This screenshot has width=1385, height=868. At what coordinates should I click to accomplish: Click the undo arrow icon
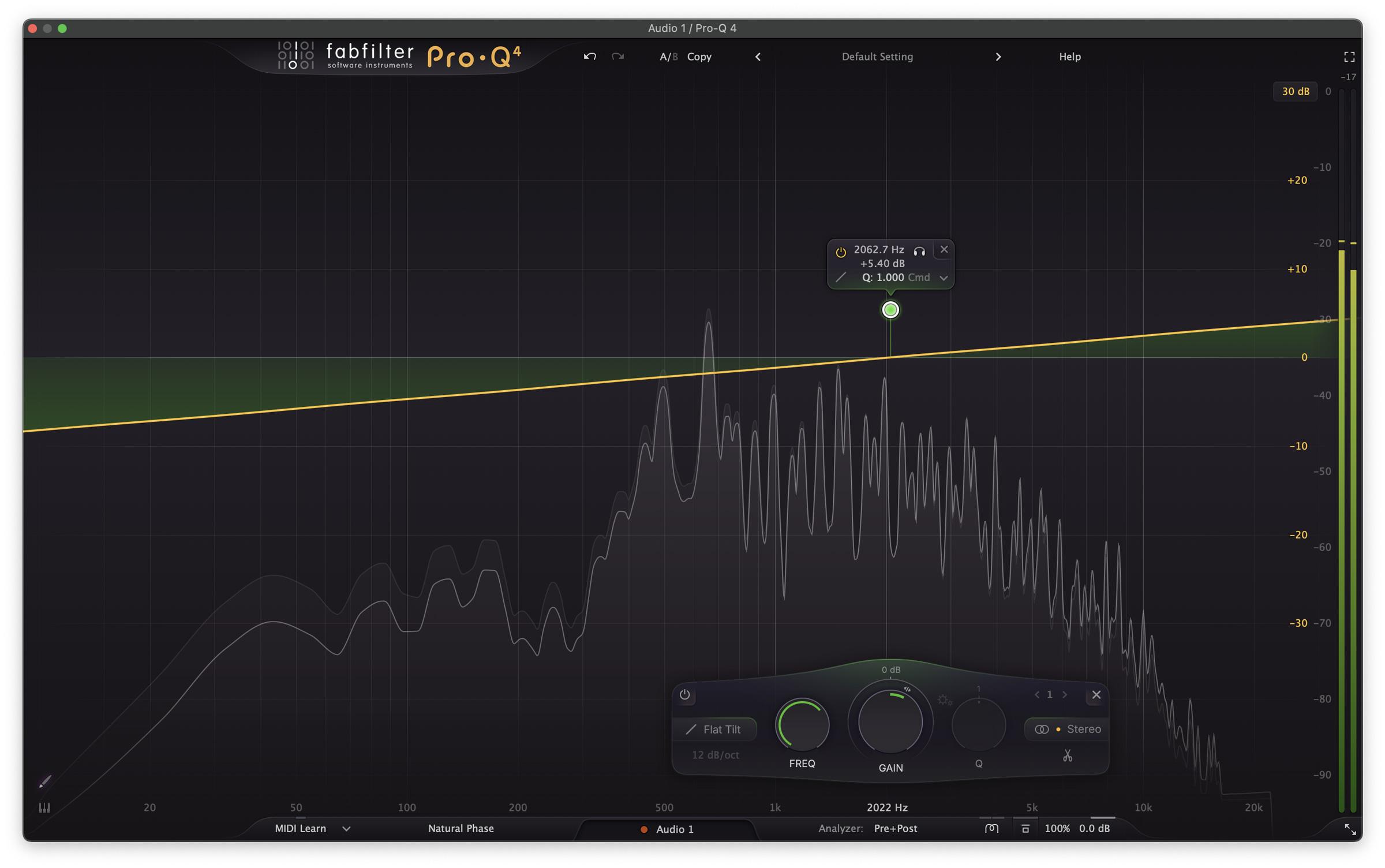click(589, 57)
